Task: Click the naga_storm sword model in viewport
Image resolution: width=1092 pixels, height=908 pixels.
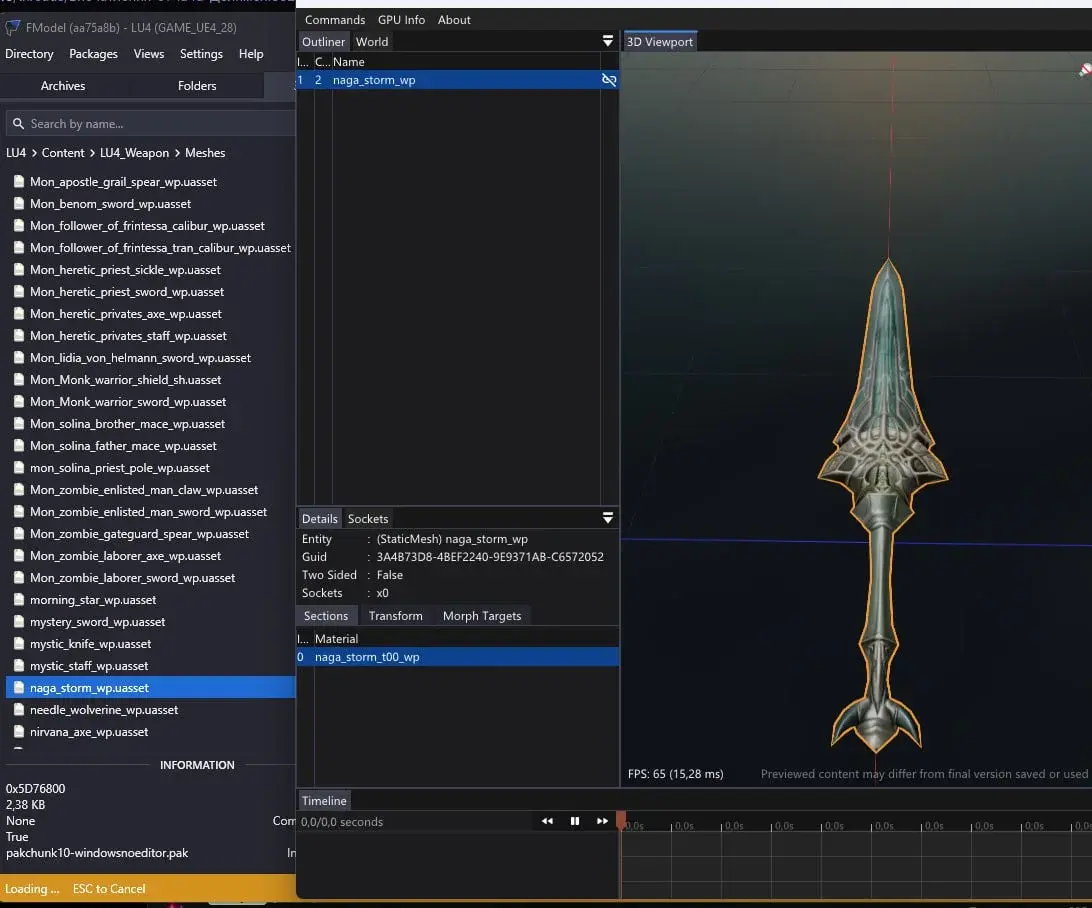Action: point(883,505)
